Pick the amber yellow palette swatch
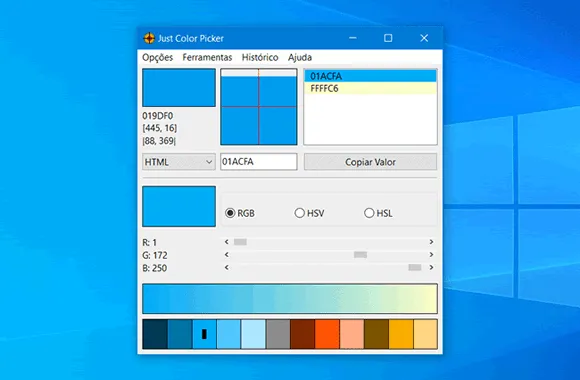580x380 pixels. [401, 334]
